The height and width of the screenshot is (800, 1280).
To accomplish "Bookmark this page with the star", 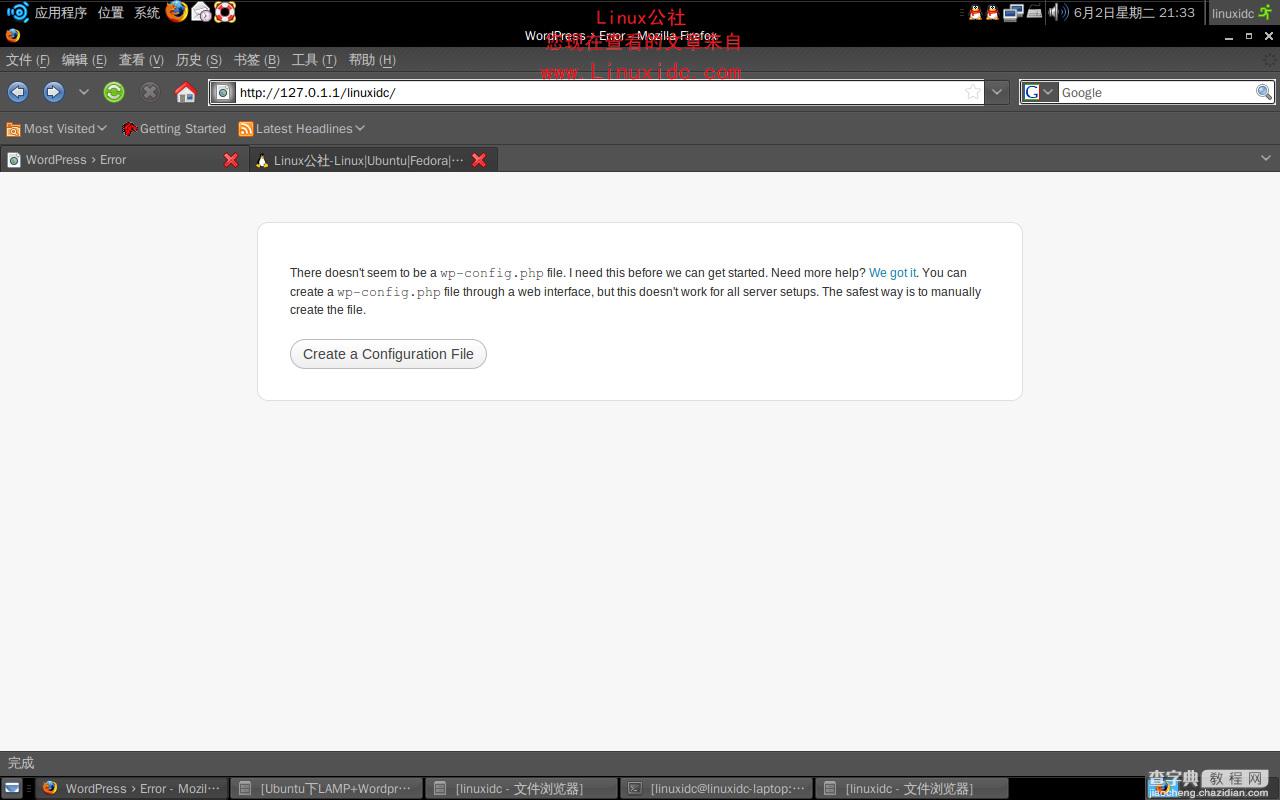I will point(972,92).
